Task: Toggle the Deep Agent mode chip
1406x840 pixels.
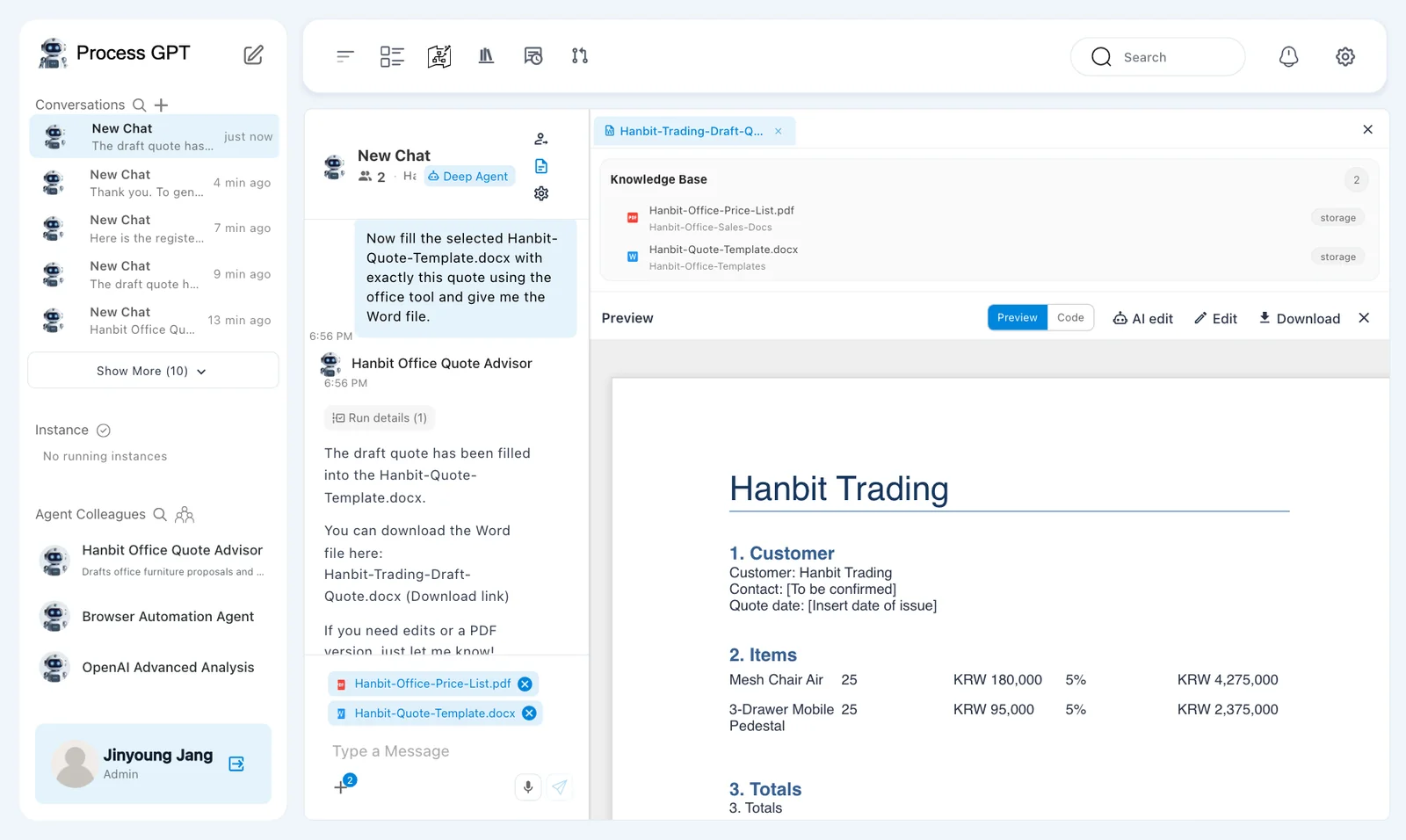Action: (x=468, y=177)
